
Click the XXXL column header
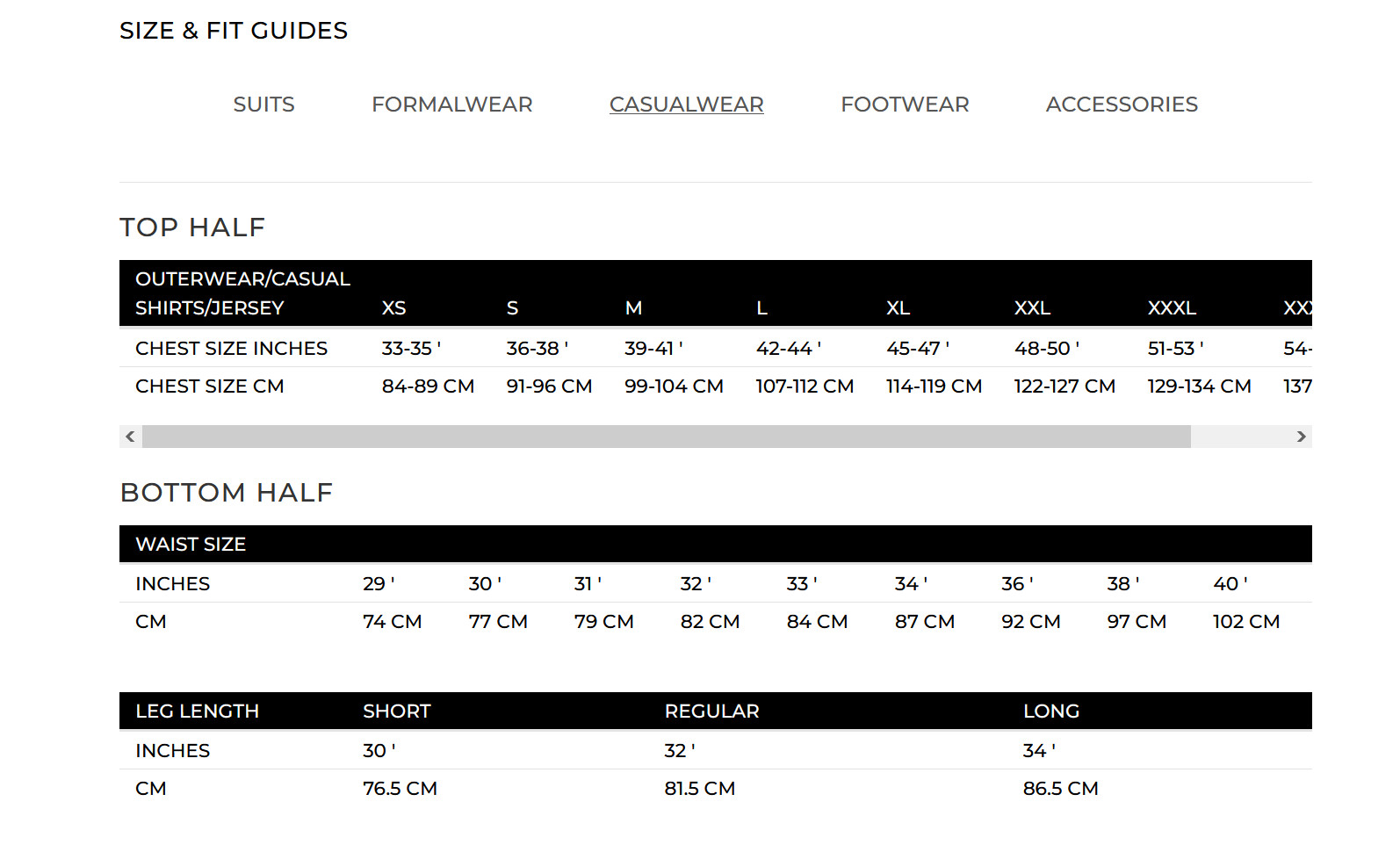[1172, 308]
